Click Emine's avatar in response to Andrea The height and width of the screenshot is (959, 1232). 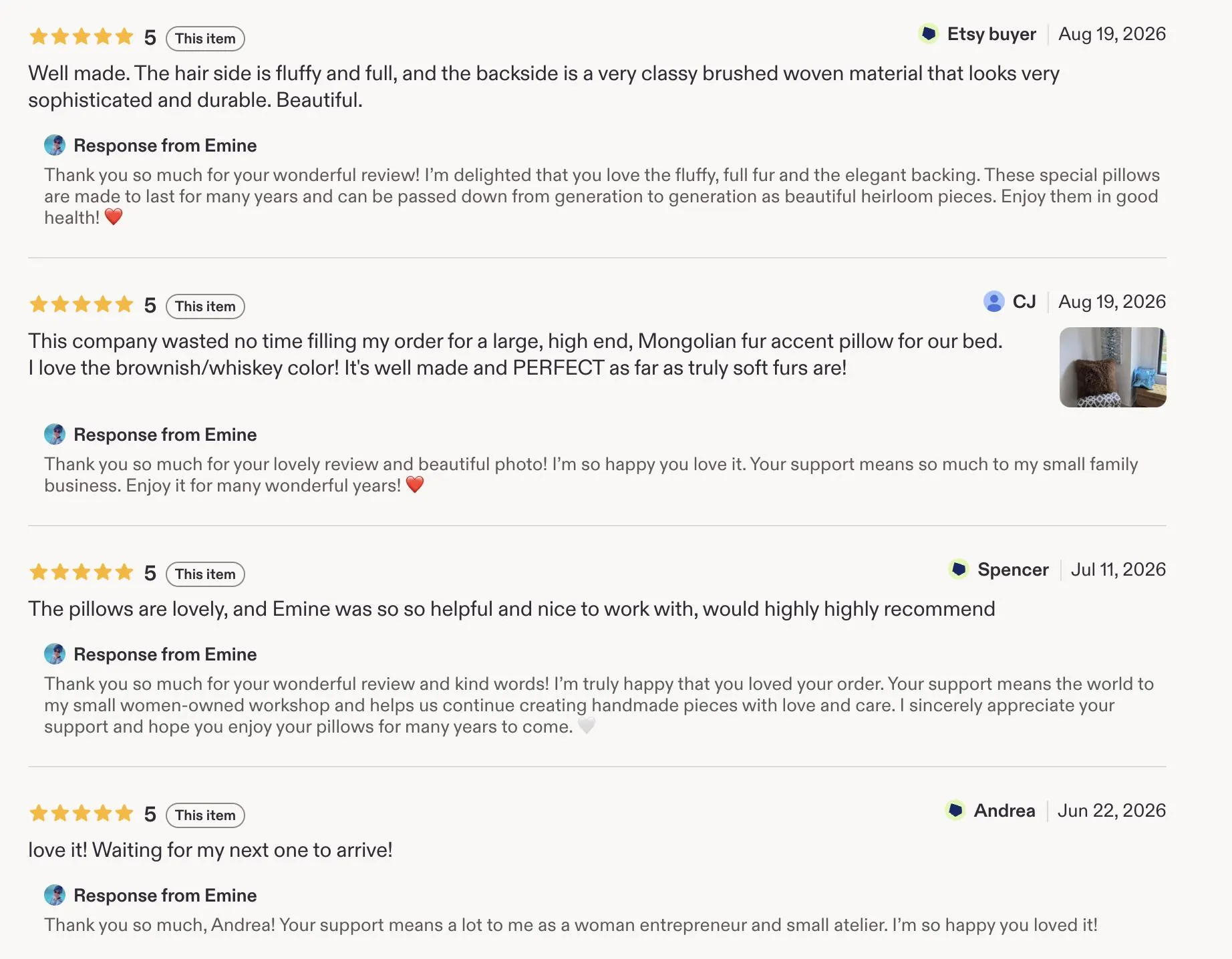point(55,895)
